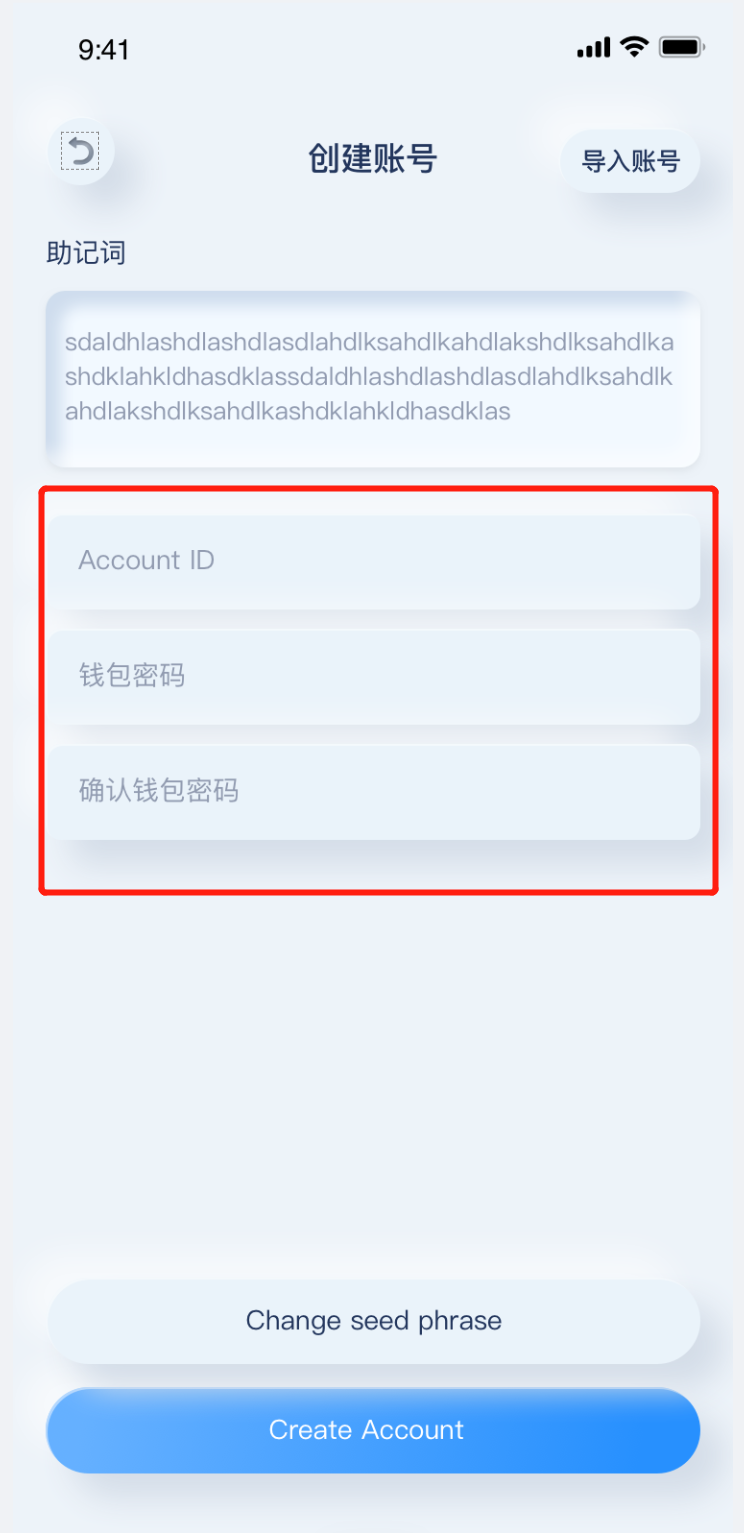The image size is (744, 1533).
Task: Click the blue Create Account button
Action: click(x=373, y=1430)
